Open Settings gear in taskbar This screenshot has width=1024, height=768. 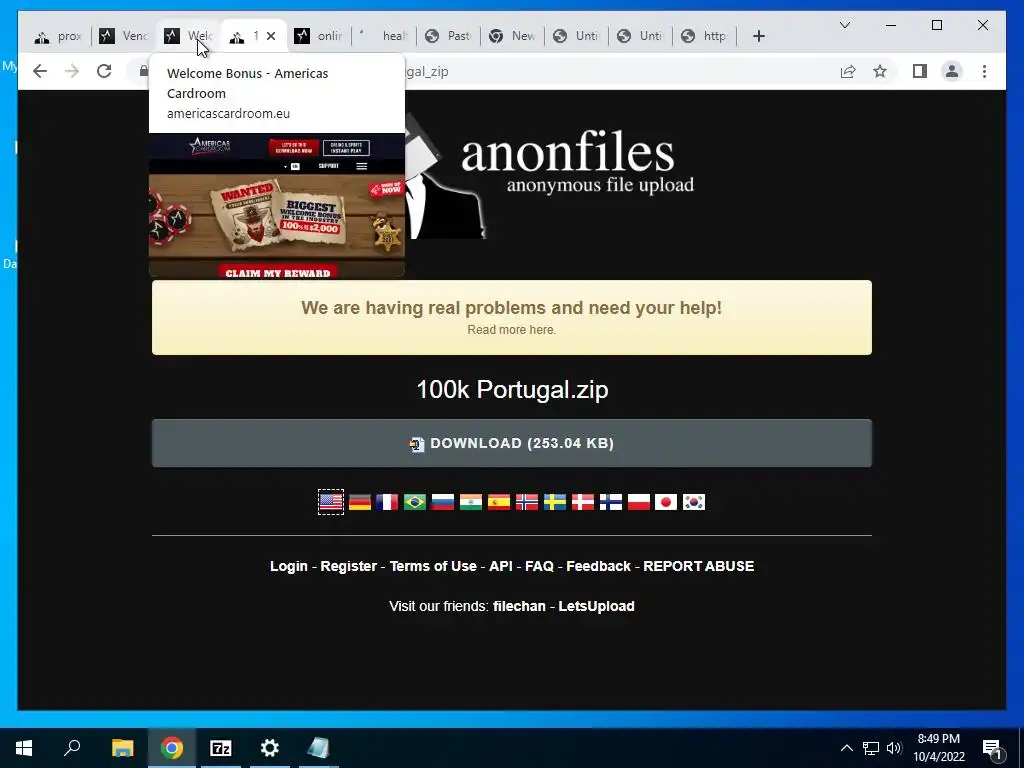270,748
